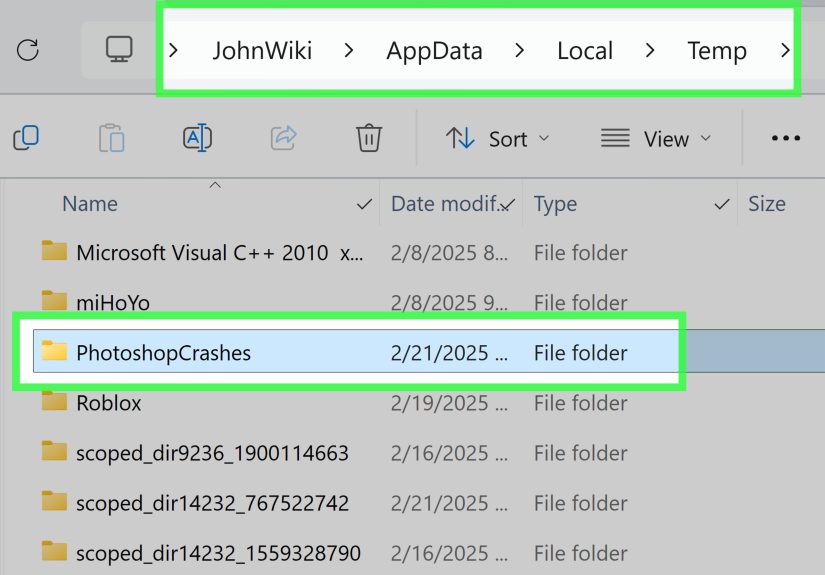Click the Refresh icon
Screen dimensions: 825x575
tap(27, 51)
